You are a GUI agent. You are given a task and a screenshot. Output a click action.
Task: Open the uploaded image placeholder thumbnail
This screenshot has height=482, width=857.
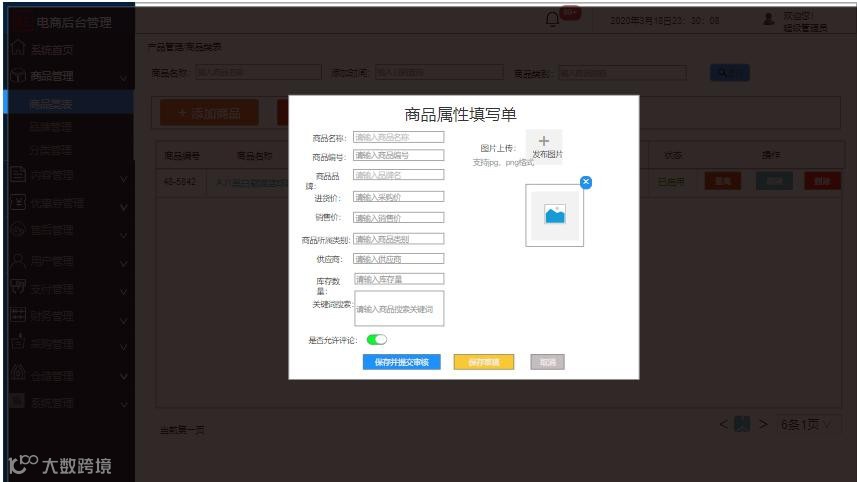[554, 215]
